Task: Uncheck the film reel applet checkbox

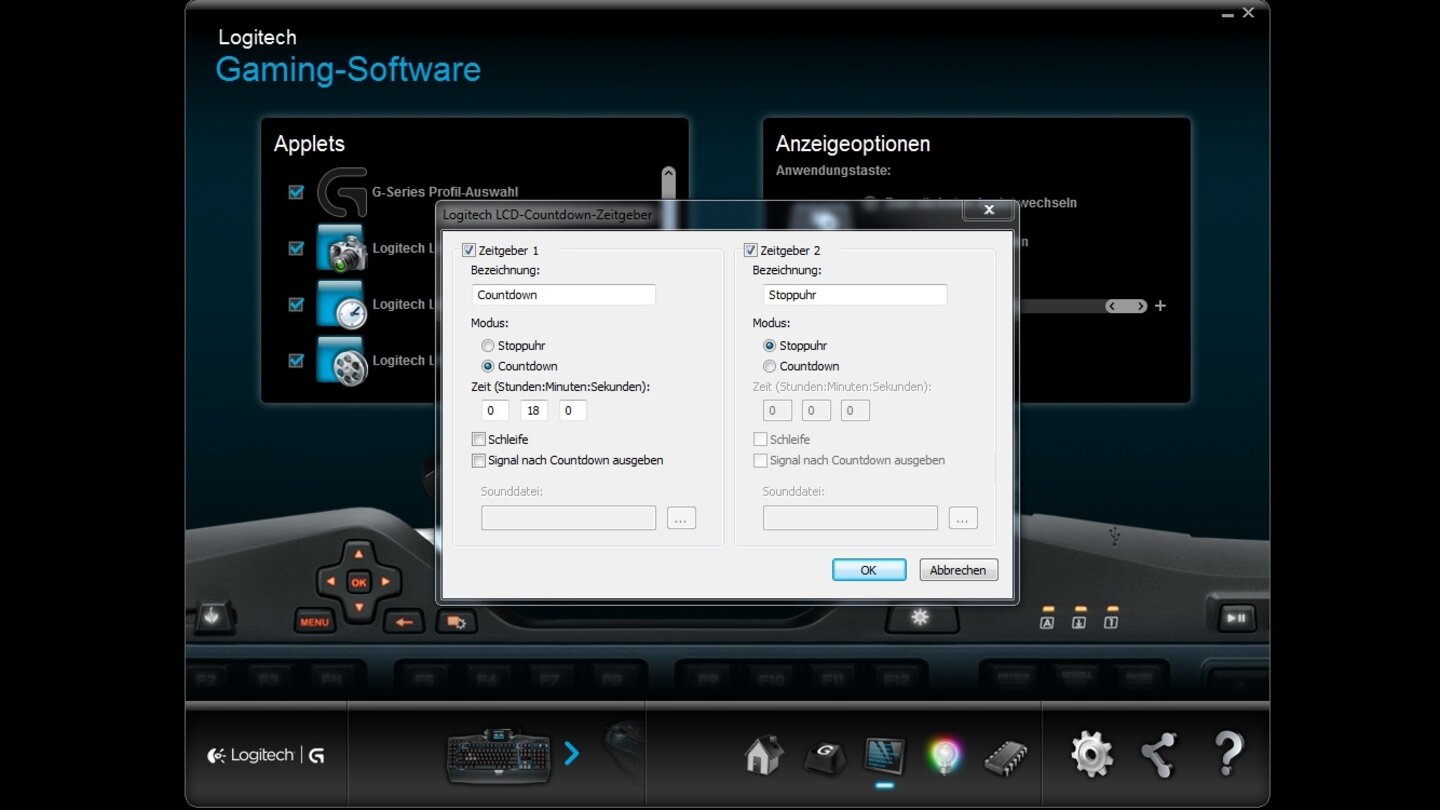Action: [296, 360]
